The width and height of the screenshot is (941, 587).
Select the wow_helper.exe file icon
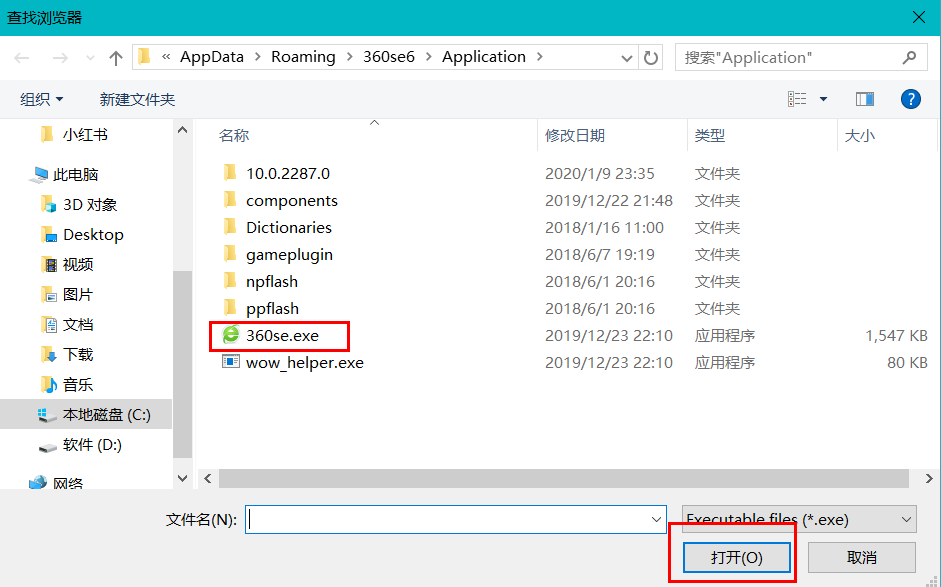point(230,362)
